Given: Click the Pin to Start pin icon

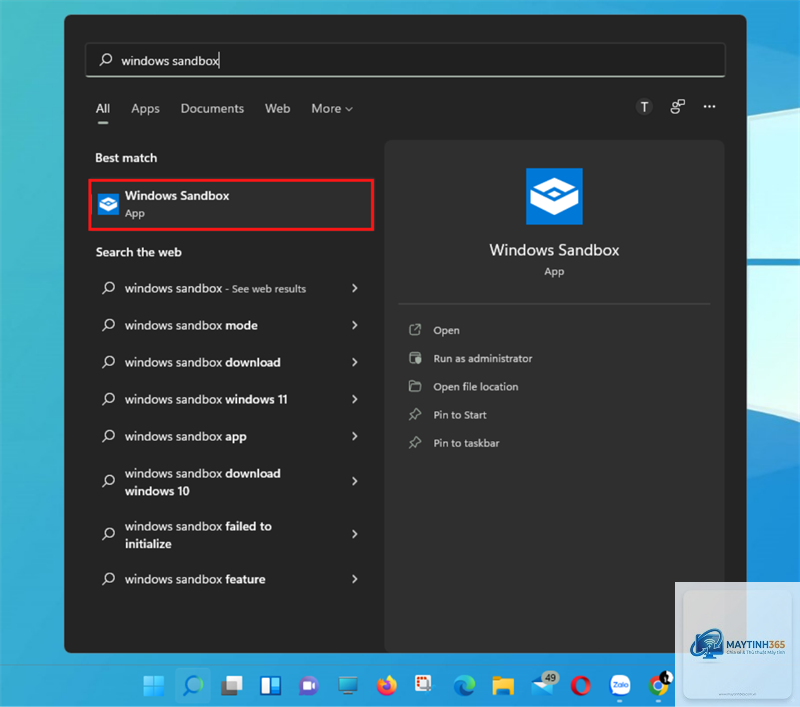Looking at the screenshot, I should click(415, 414).
